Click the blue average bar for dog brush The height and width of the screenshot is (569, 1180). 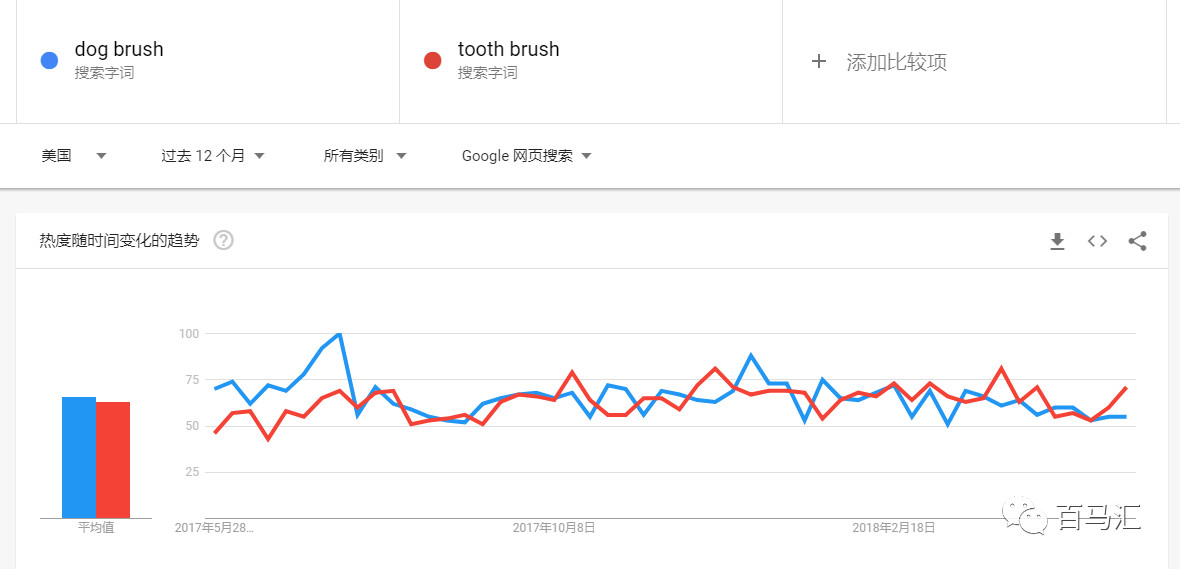[x=78, y=457]
